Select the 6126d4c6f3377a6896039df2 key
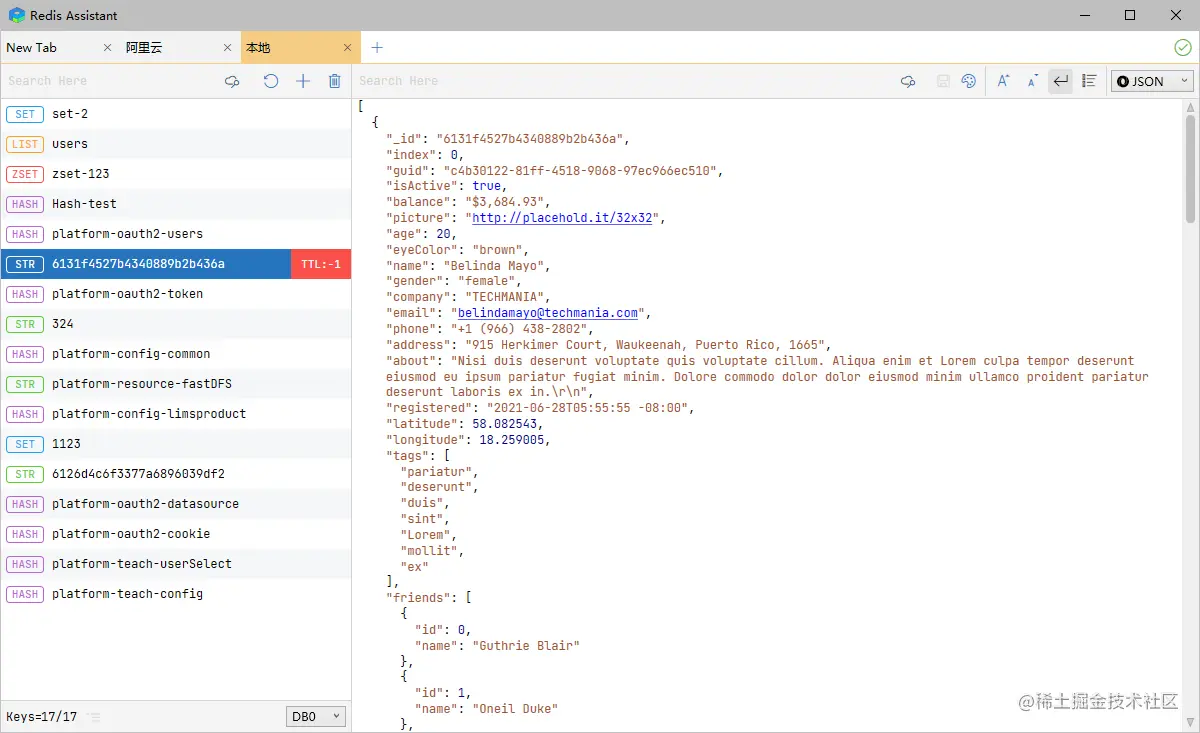The width and height of the screenshot is (1200, 733). 175,474
